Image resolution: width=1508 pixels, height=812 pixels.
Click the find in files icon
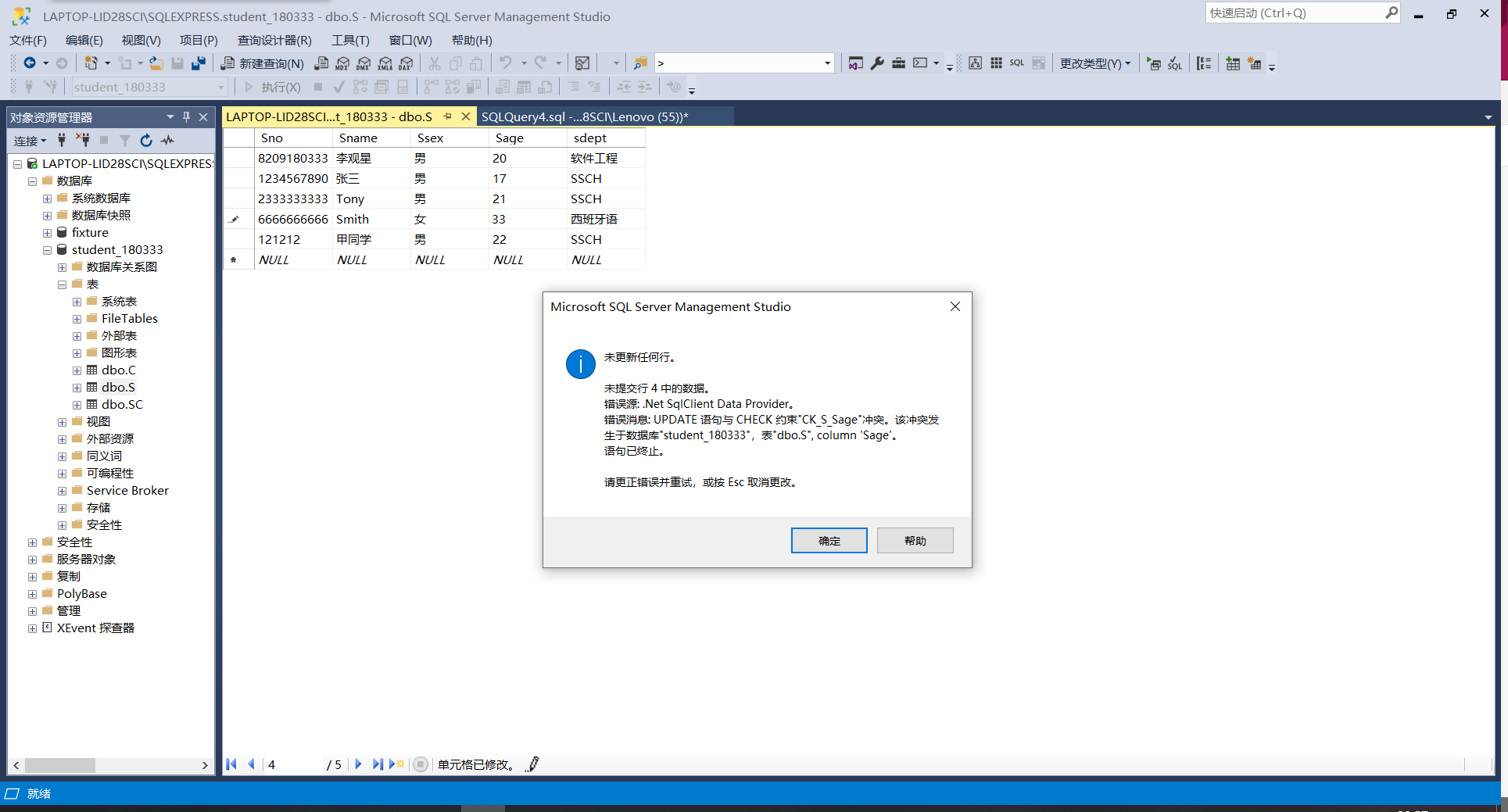[640, 63]
